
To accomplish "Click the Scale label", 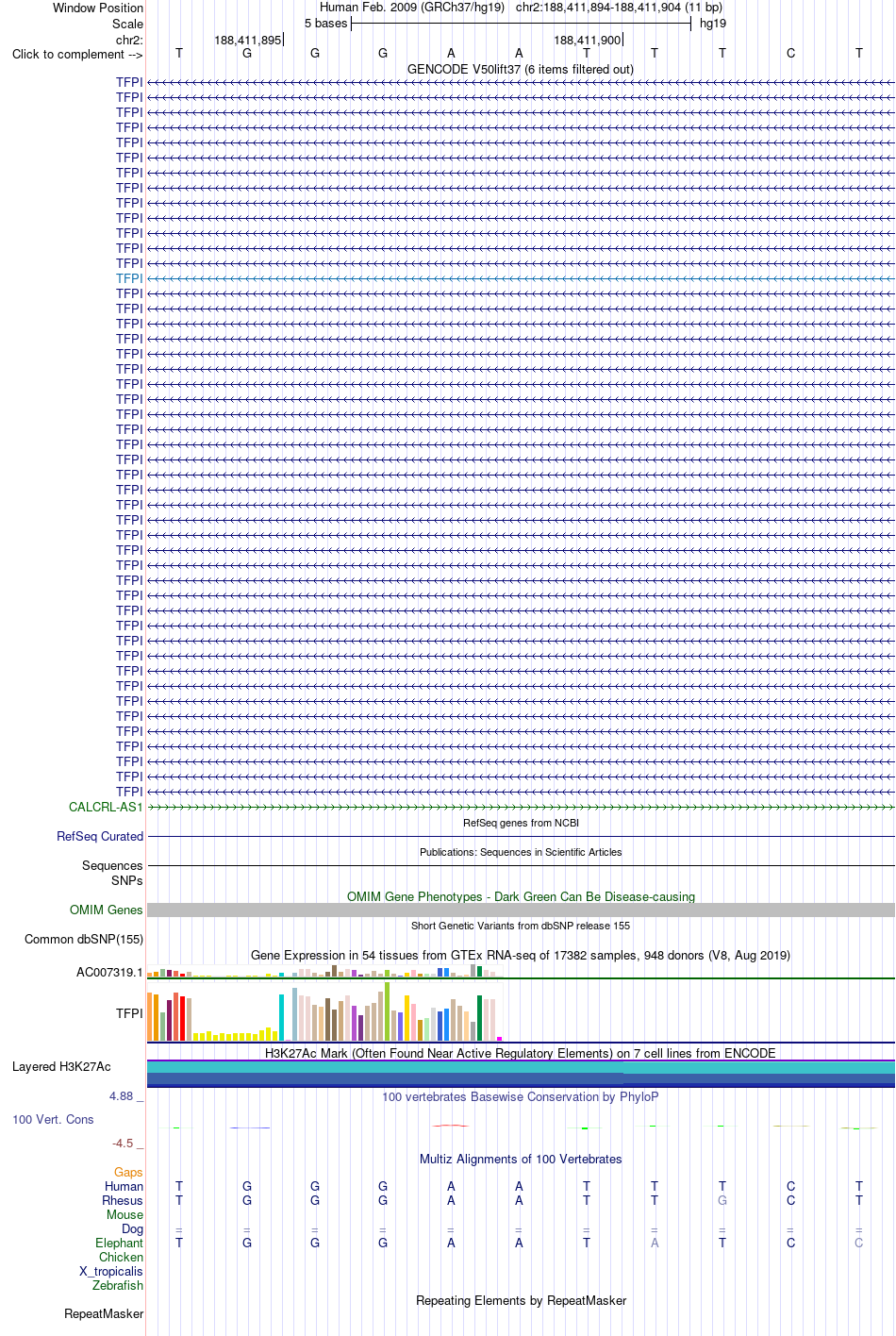I will click(127, 24).
